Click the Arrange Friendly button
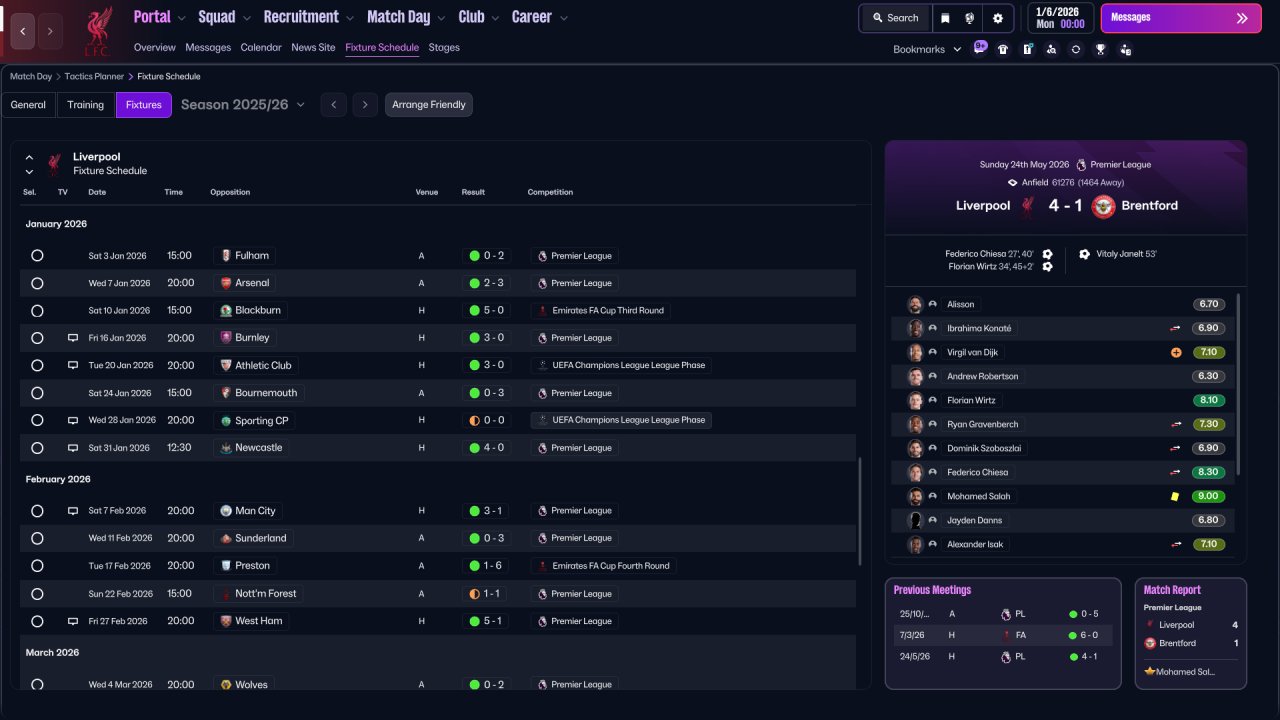1280x720 pixels. tap(429, 105)
